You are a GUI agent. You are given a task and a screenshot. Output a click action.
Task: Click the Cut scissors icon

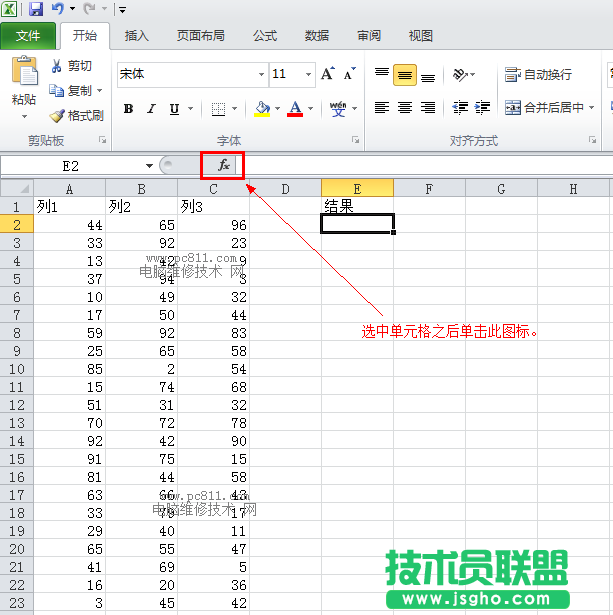56,66
